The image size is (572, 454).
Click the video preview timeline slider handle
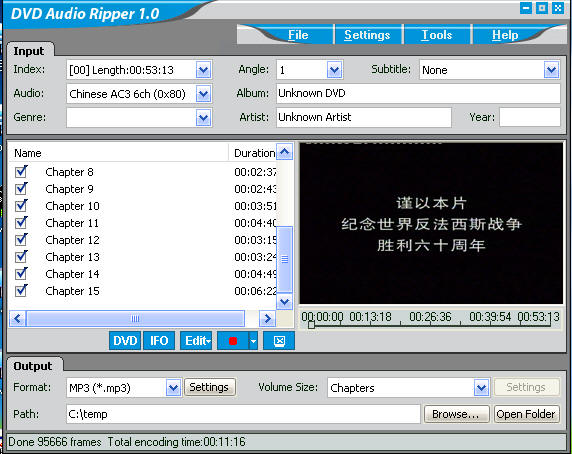pos(311,325)
